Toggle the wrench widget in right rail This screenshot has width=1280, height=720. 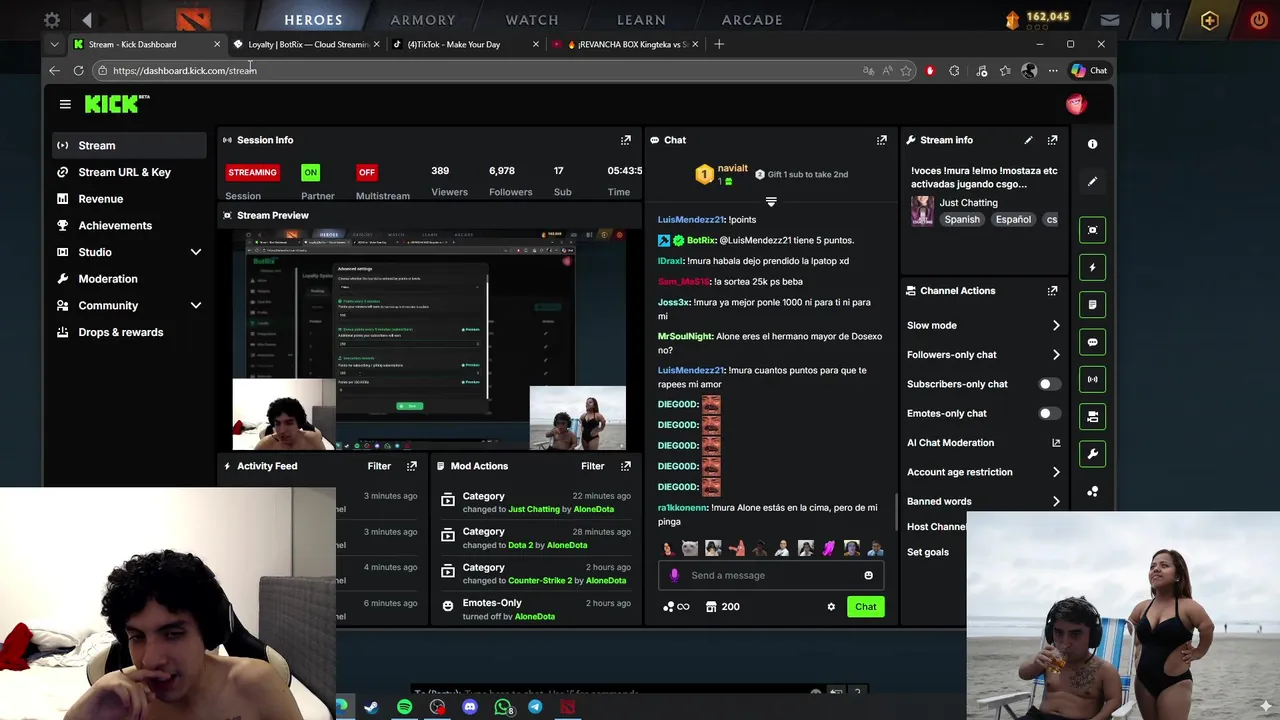[1092, 454]
